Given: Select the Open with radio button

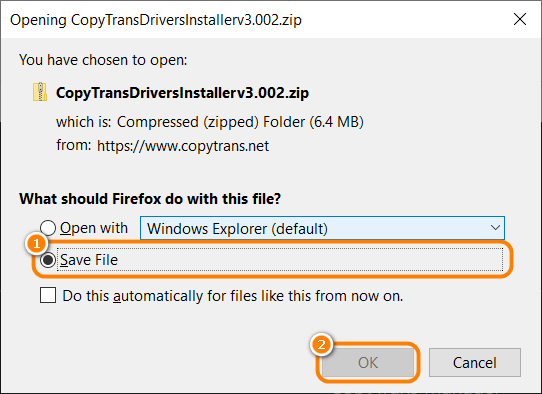Looking at the screenshot, I should click(x=48, y=228).
